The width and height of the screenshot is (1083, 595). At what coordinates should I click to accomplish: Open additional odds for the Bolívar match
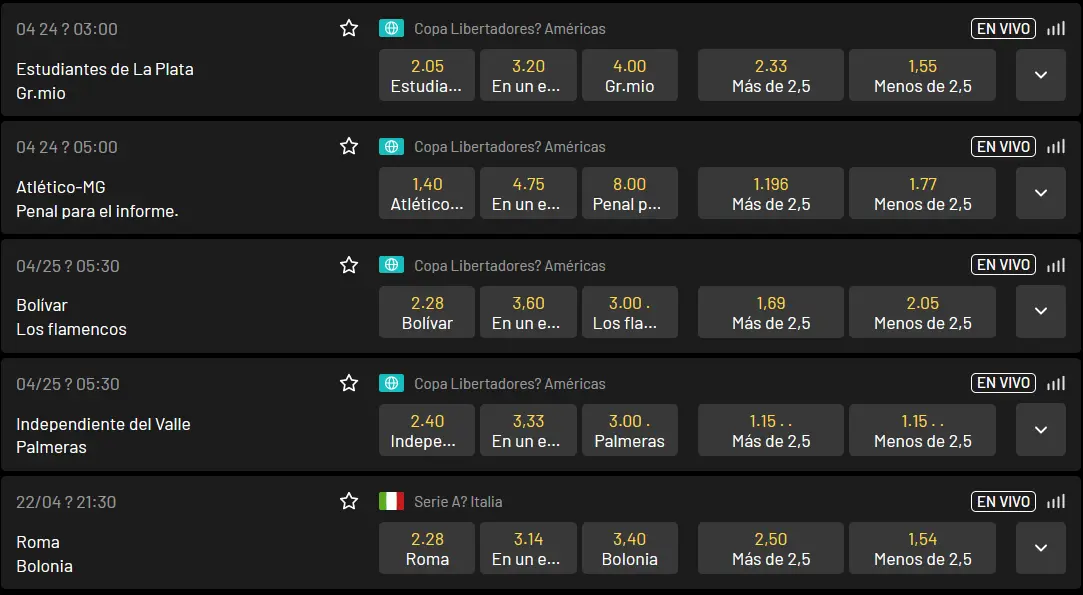coord(1040,311)
